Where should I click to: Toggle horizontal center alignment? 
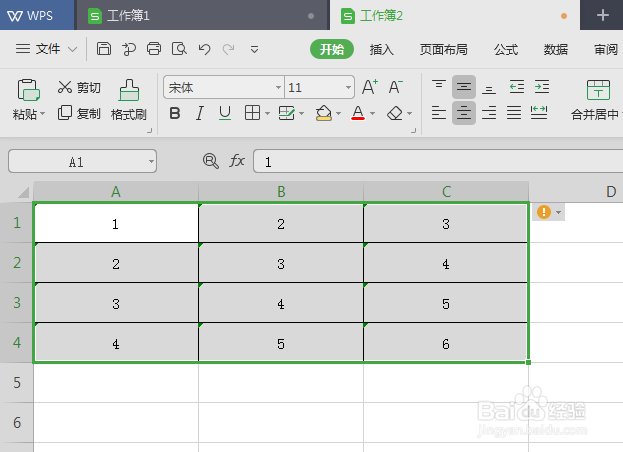[x=464, y=113]
